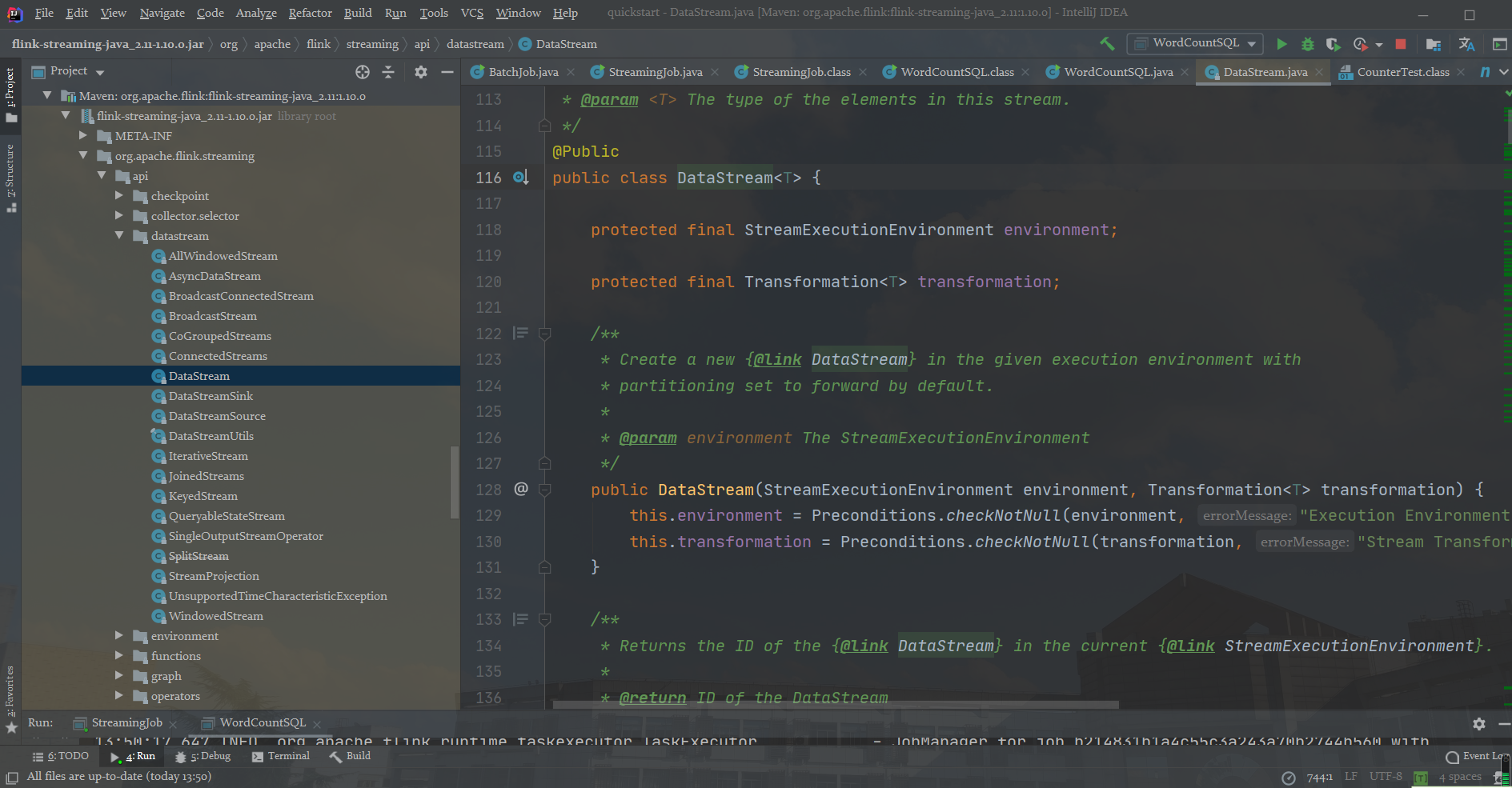The image size is (1512, 788).
Task: Click the Translate toolbar icon
Action: pos(1466,44)
